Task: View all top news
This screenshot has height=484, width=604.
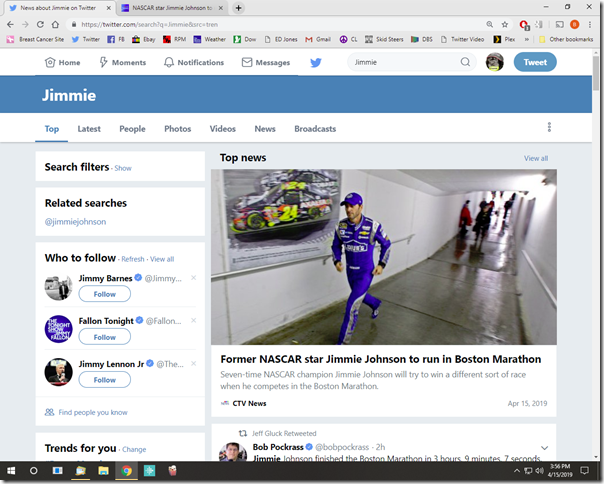Action: tap(535, 158)
